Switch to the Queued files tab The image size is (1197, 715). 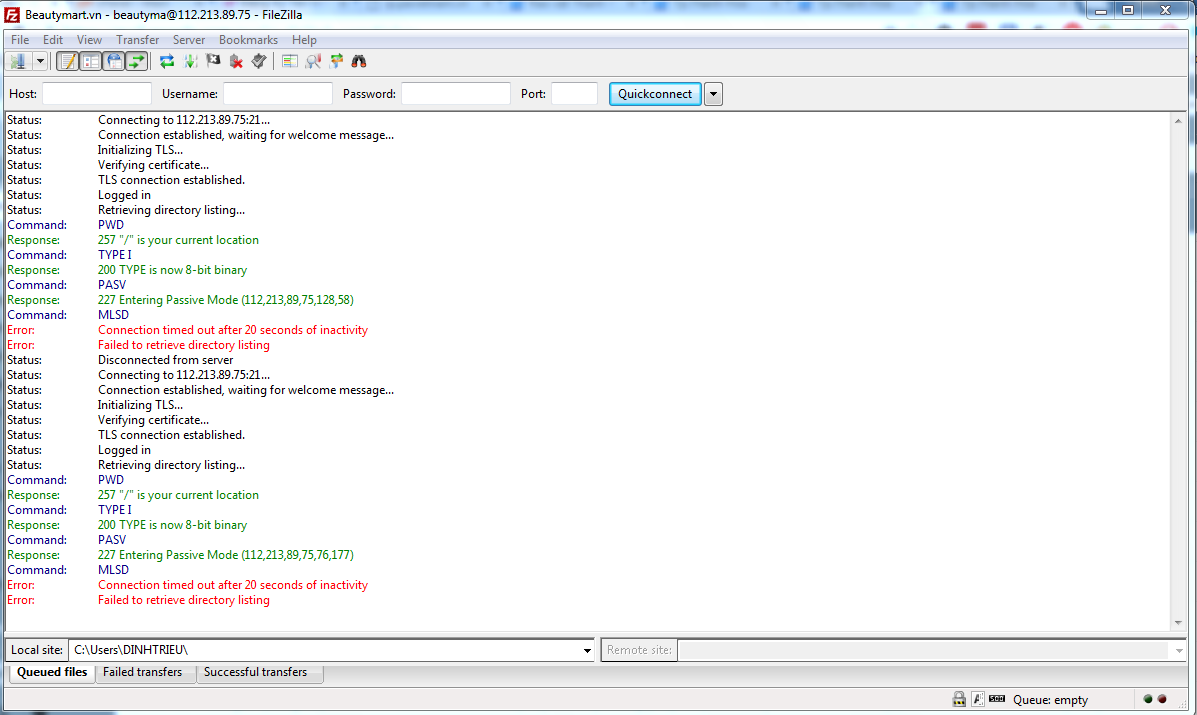pyautogui.click(x=52, y=672)
